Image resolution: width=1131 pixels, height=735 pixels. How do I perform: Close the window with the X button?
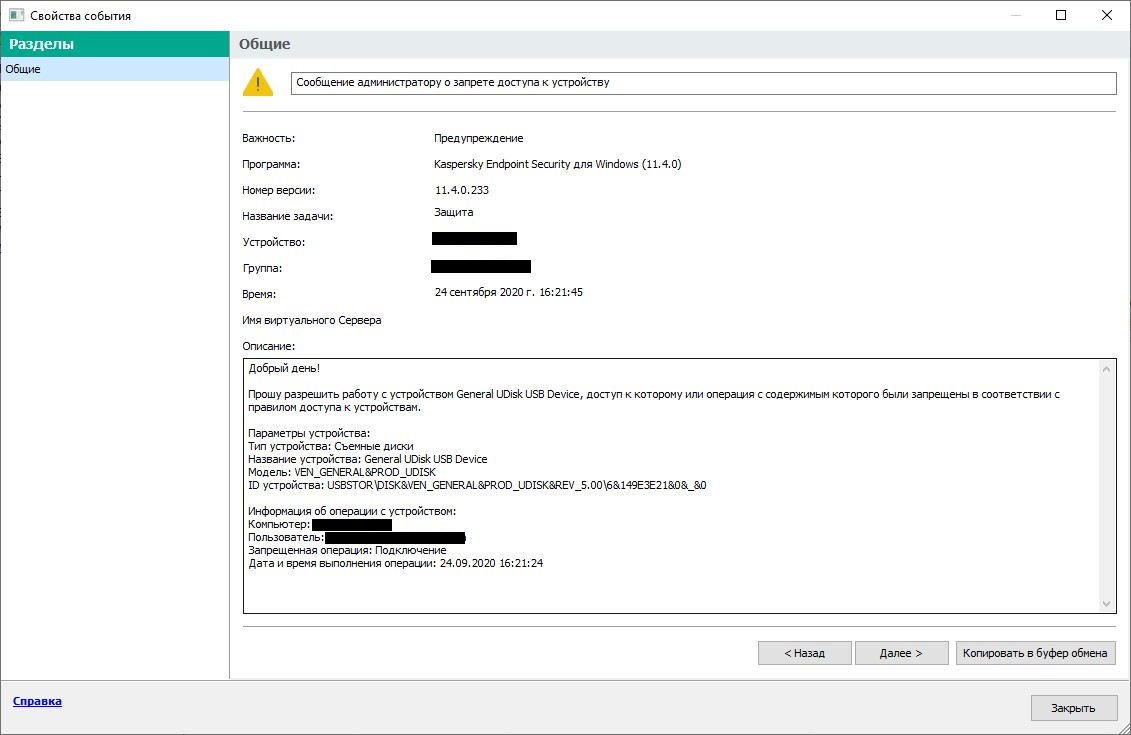(1106, 15)
